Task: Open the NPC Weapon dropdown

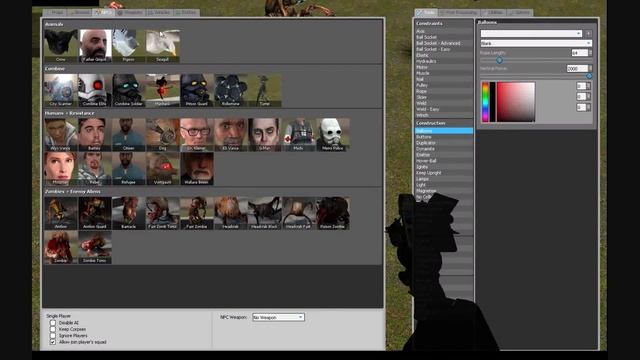Action: pos(278,317)
